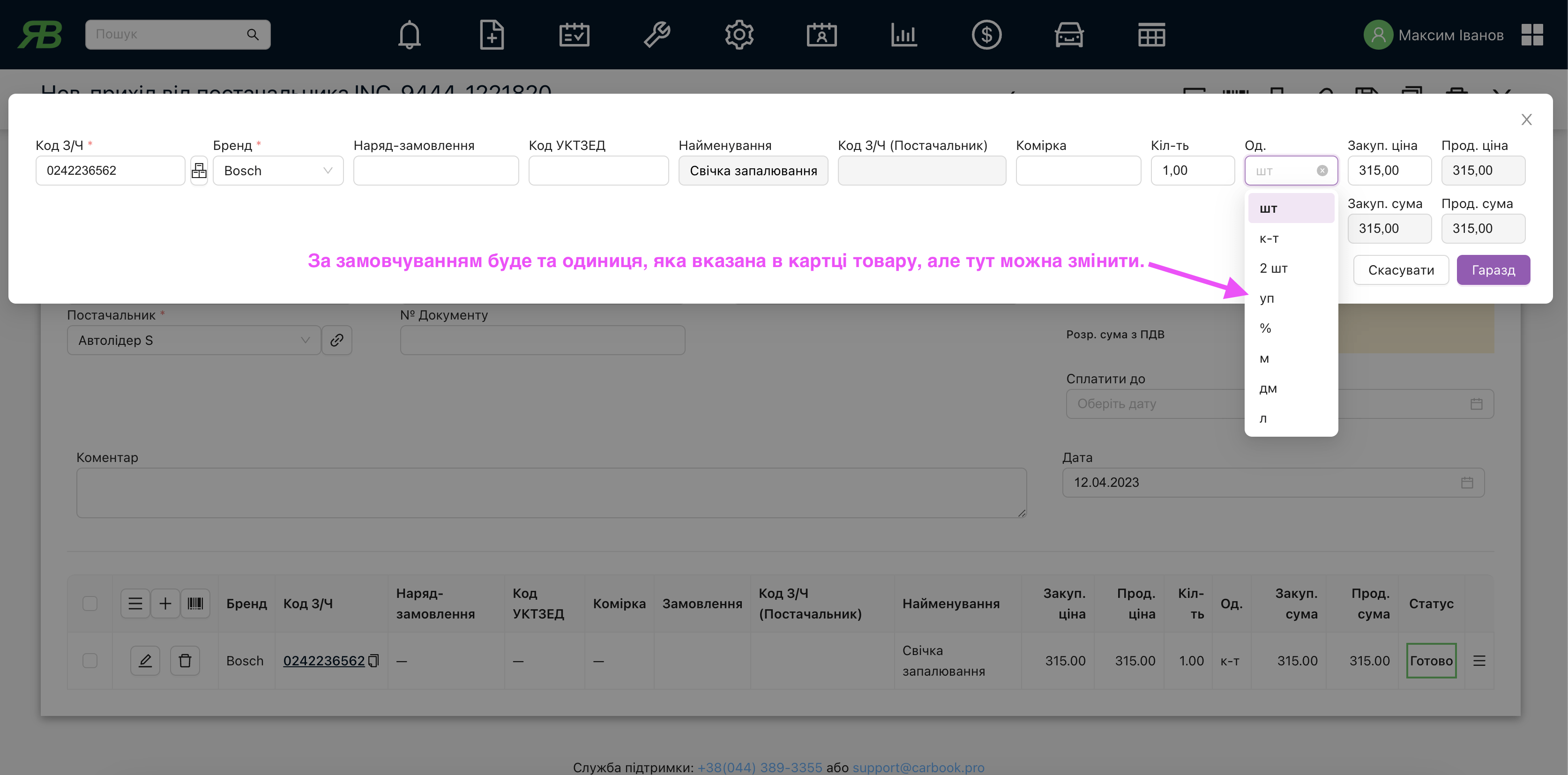Viewport: 1568px width, 775px height.
Task: Click the Скасувати cancel button
Action: pyautogui.click(x=1401, y=270)
